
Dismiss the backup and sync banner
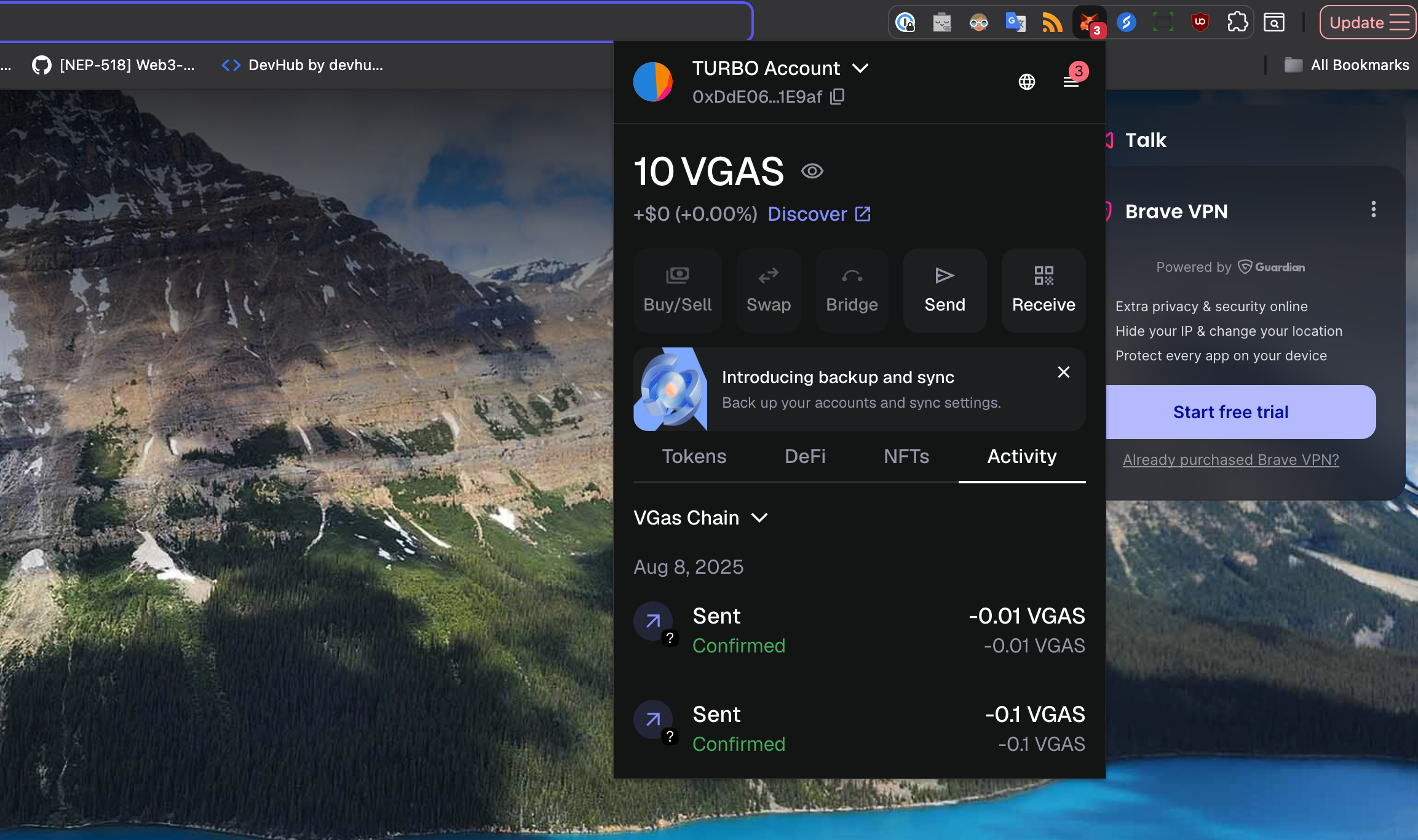click(x=1063, y=372)
